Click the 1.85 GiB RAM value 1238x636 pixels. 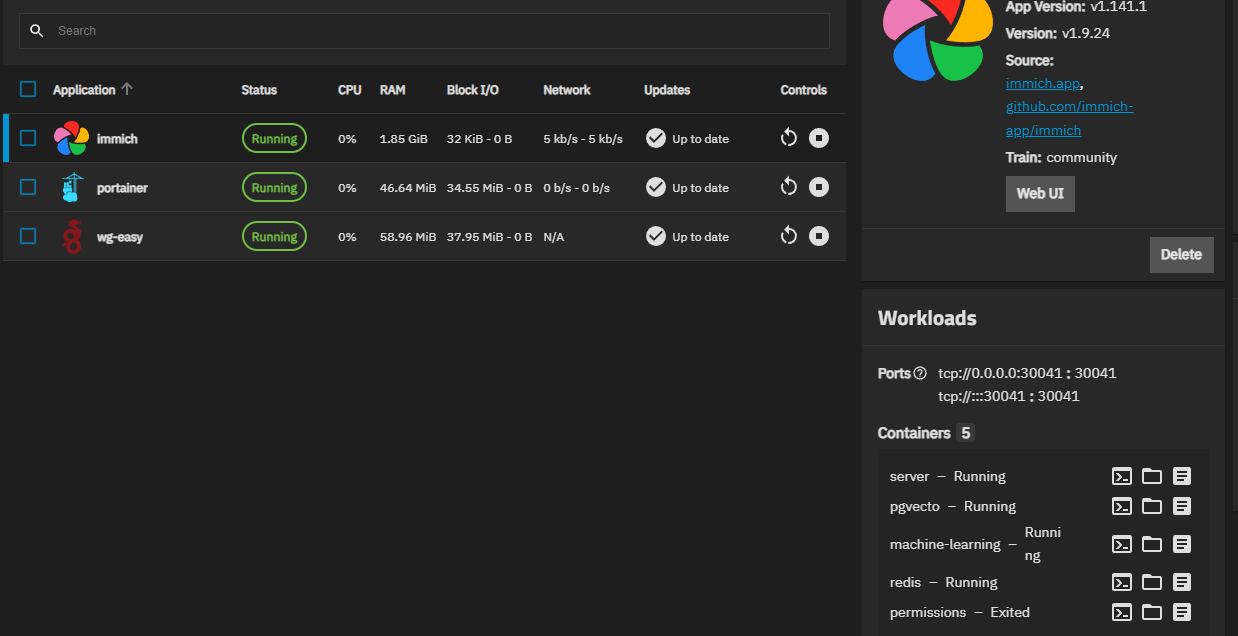[x=404, y=139]
